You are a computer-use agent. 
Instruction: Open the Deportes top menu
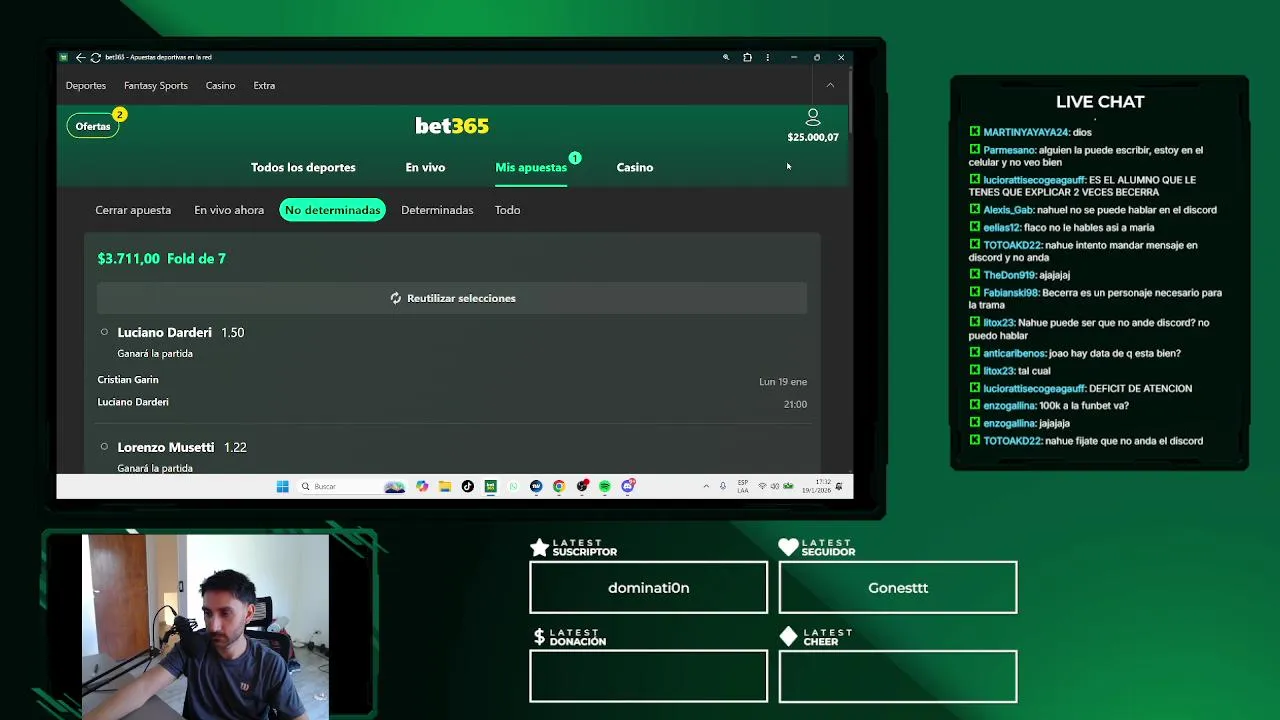85,85
